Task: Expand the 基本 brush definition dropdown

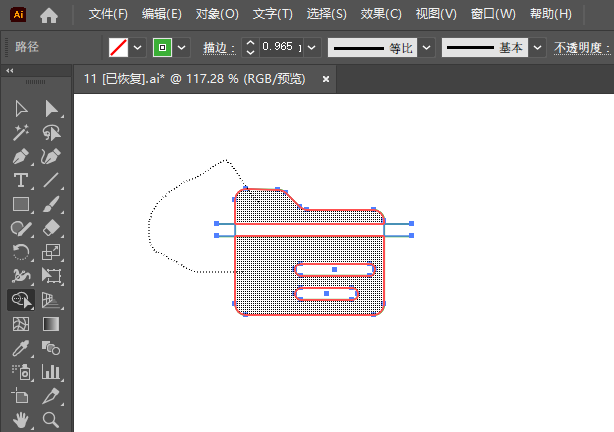Action: tap(537, 48)
